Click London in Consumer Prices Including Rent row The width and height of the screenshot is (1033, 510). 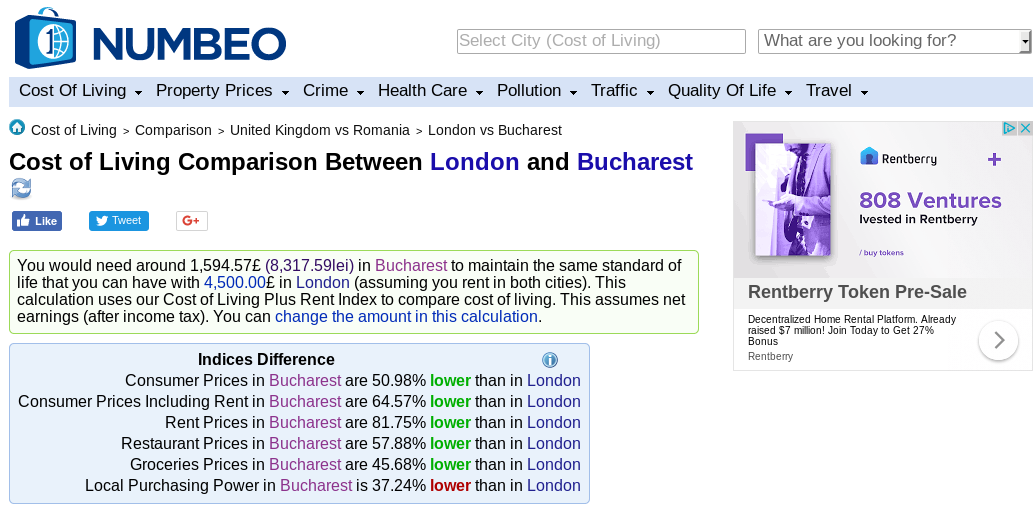[x=554, y=401]
